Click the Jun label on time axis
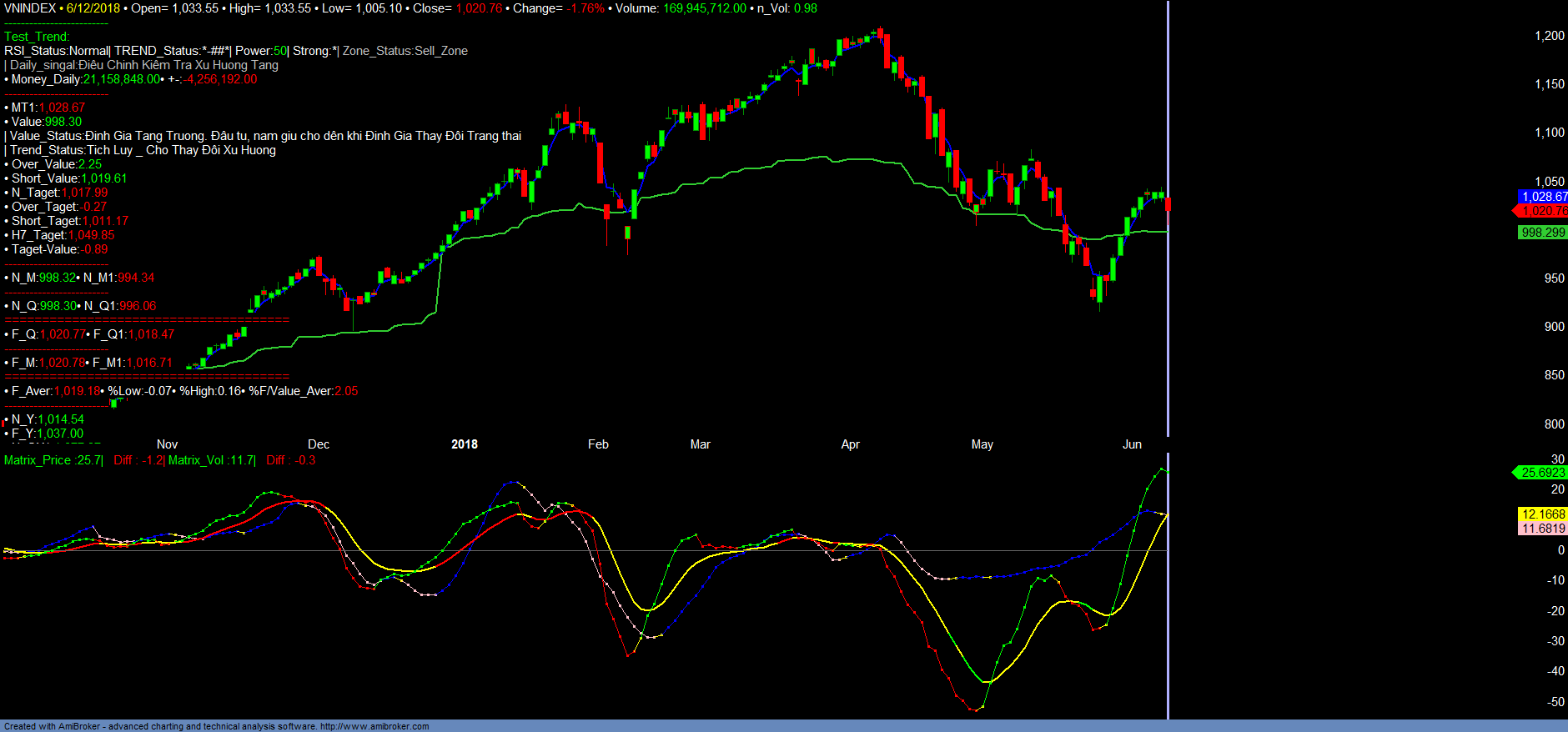This screenshot has width=1568, height=732. [x=1132, y=444]
